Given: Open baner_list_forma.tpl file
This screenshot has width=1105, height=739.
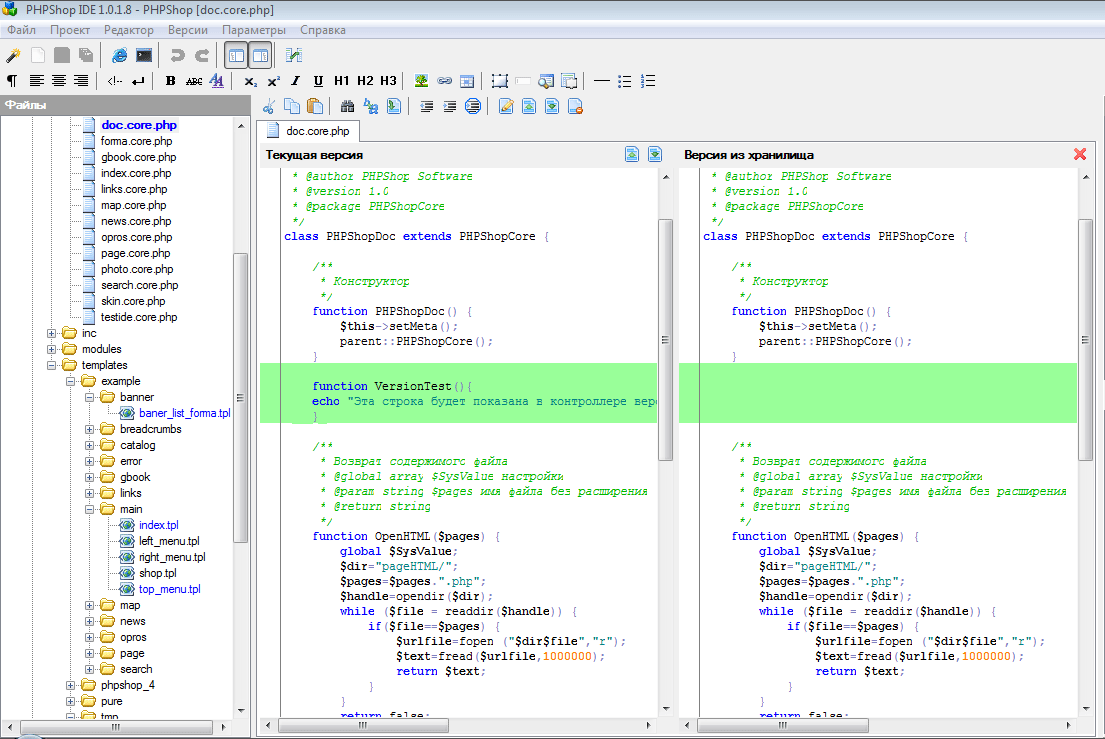Looking at the screenshot, I should tap(185, 414).
